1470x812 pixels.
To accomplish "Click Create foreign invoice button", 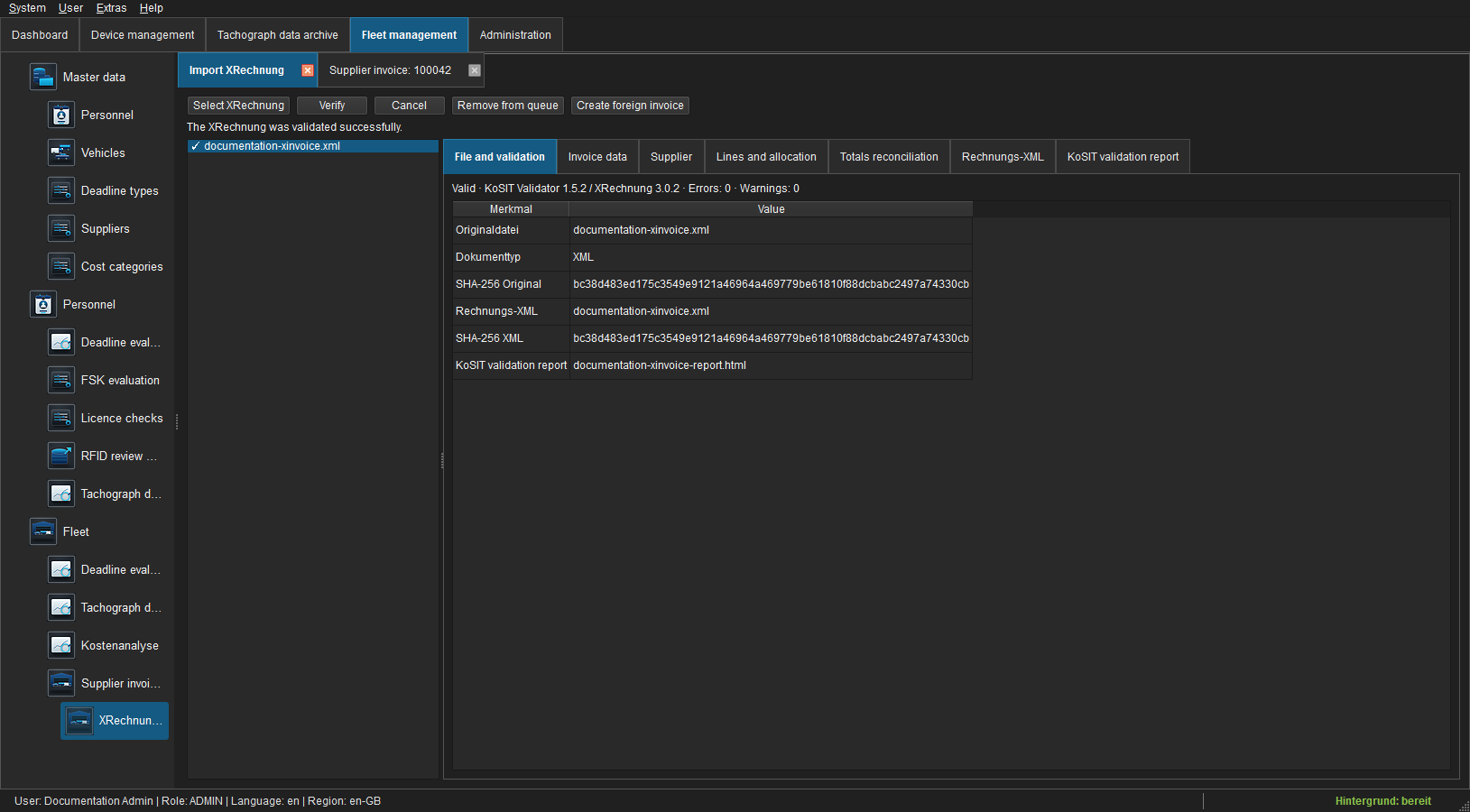I will coord(630,106).
